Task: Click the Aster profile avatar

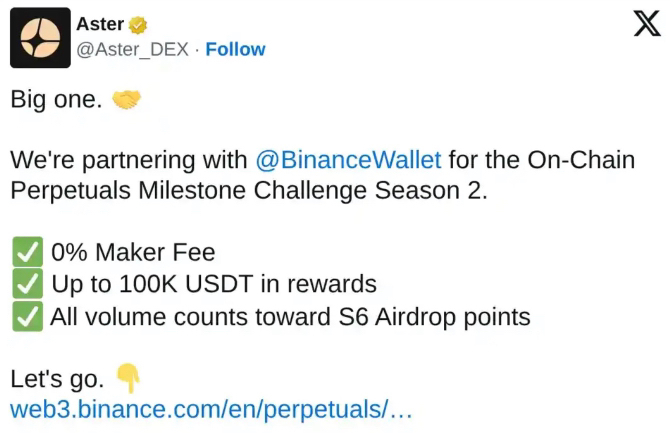Action: pos(40,38)
